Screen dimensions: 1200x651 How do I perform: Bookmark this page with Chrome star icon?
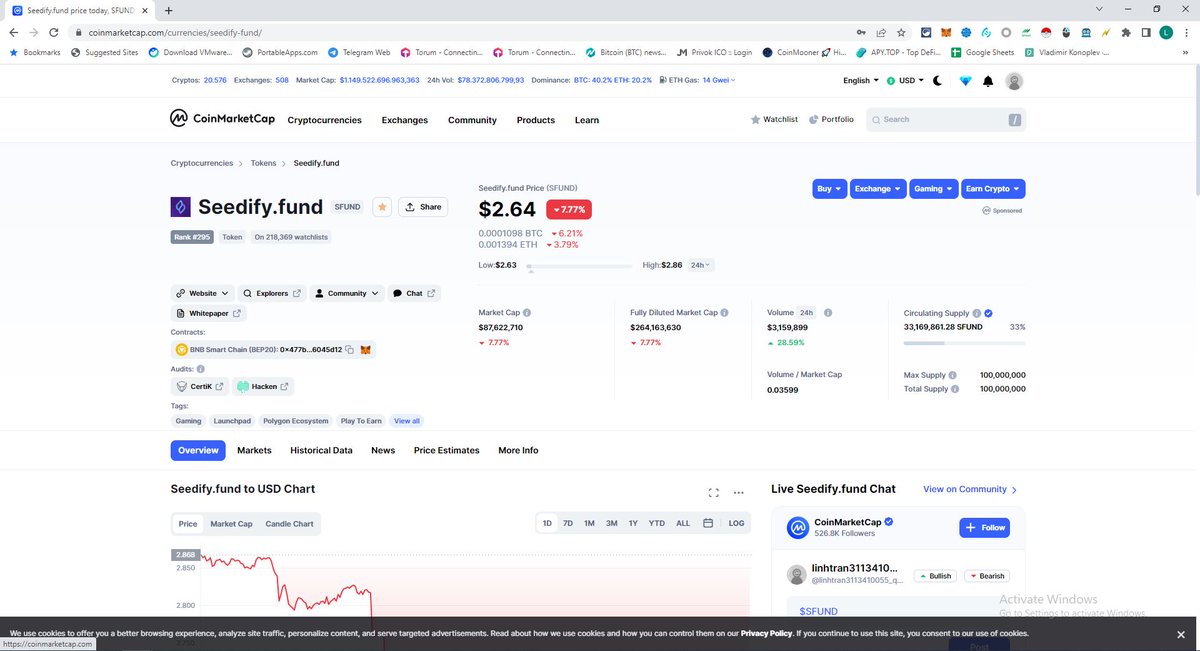click(901, 32)
